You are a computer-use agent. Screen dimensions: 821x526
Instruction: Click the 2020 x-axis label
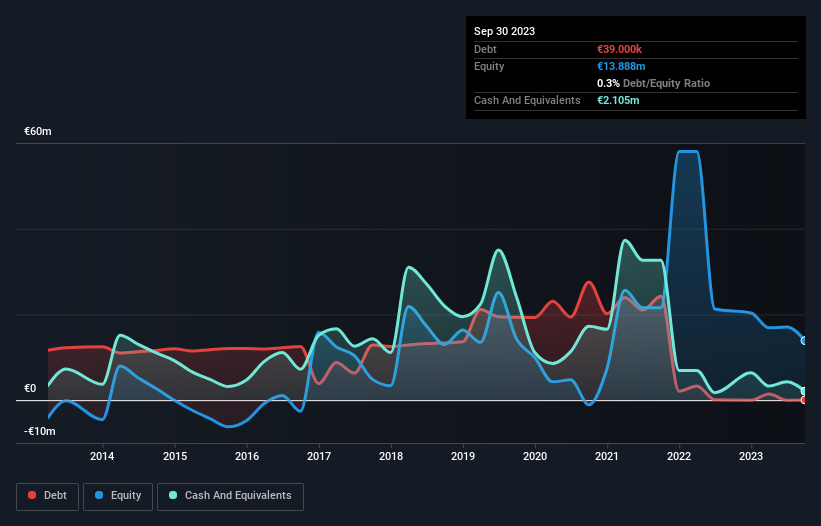pyautogui.click(x=535, y=456)
